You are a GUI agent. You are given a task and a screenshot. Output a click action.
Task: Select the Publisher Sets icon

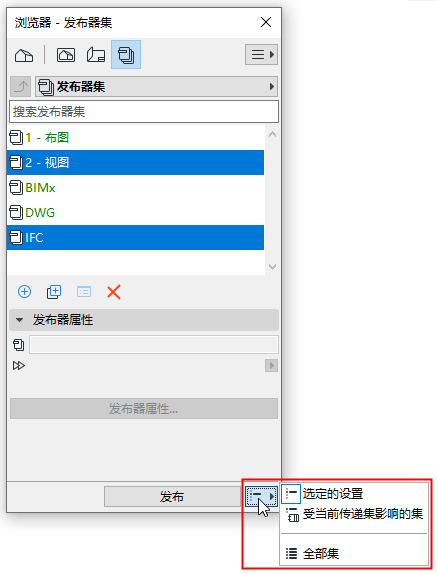click(126, 55)
